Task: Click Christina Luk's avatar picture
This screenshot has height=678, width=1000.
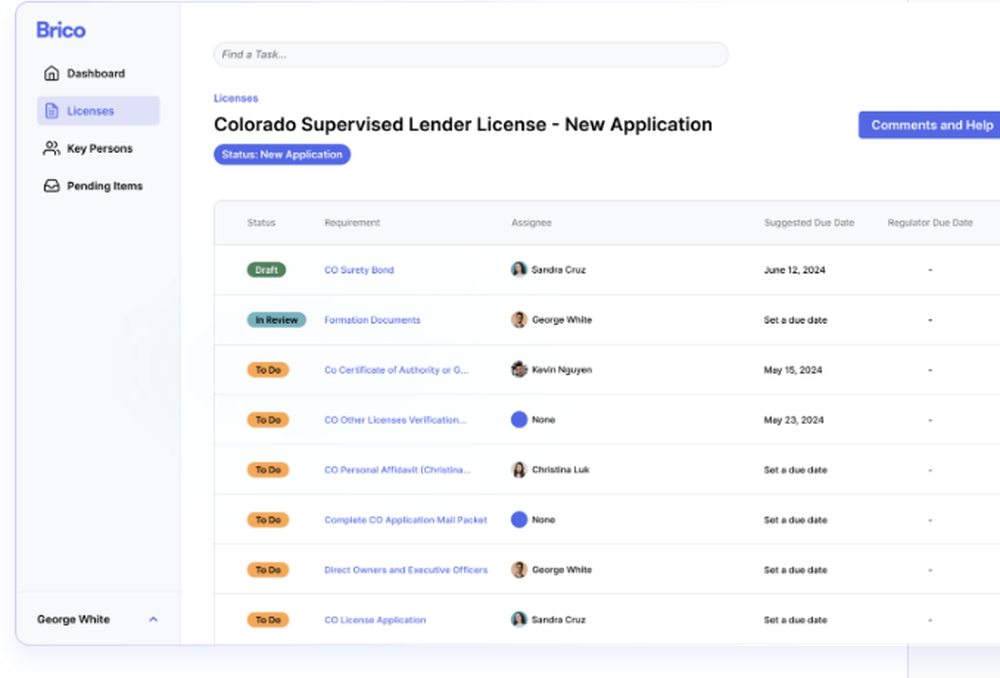Action: coord(519,470)
